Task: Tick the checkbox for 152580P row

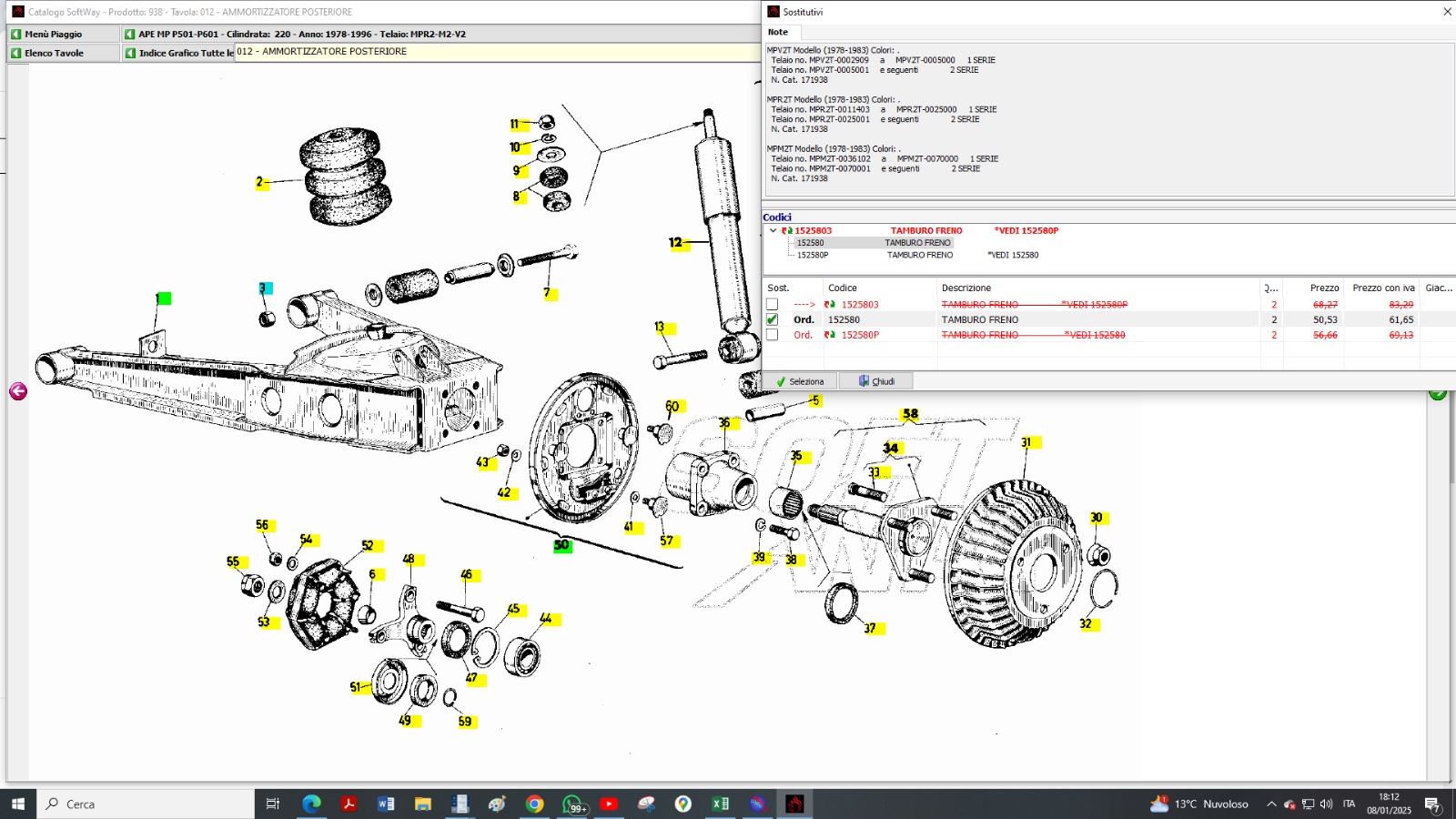Action: coord(772,335)
